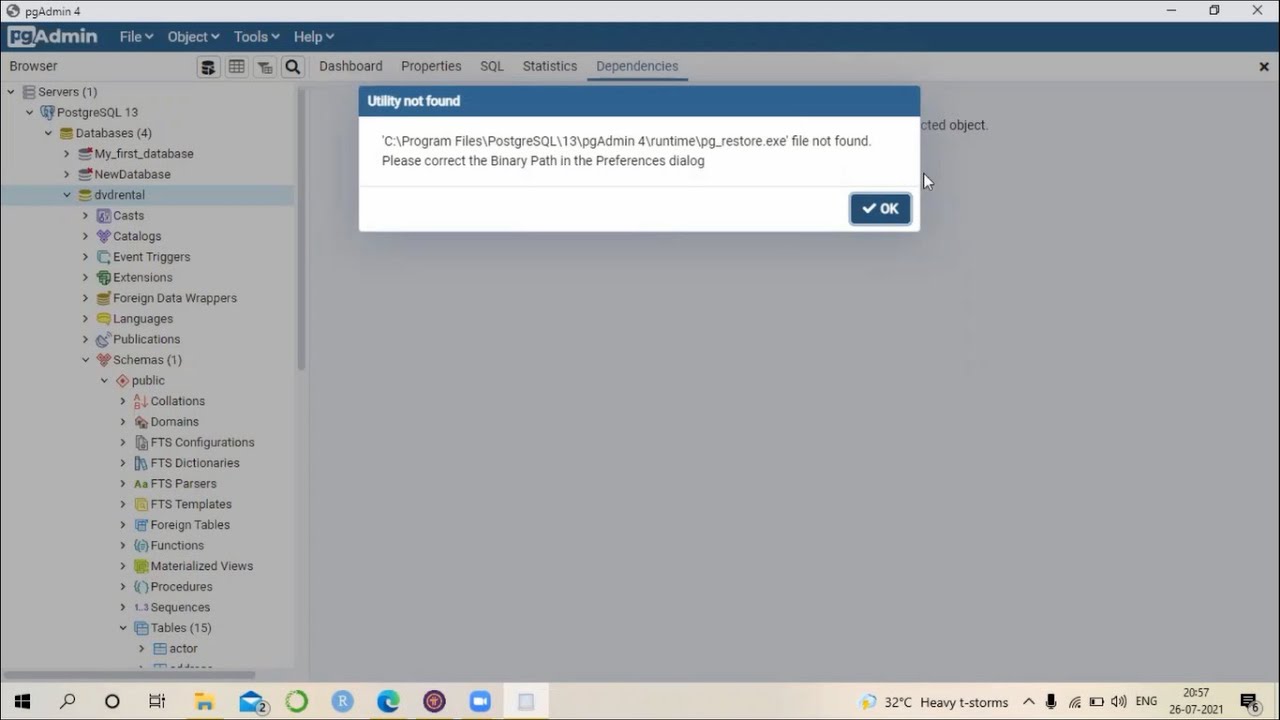The height and width of the screenshot is (720, 1280).
Task: Open the File menu
Action: [136, 37]
